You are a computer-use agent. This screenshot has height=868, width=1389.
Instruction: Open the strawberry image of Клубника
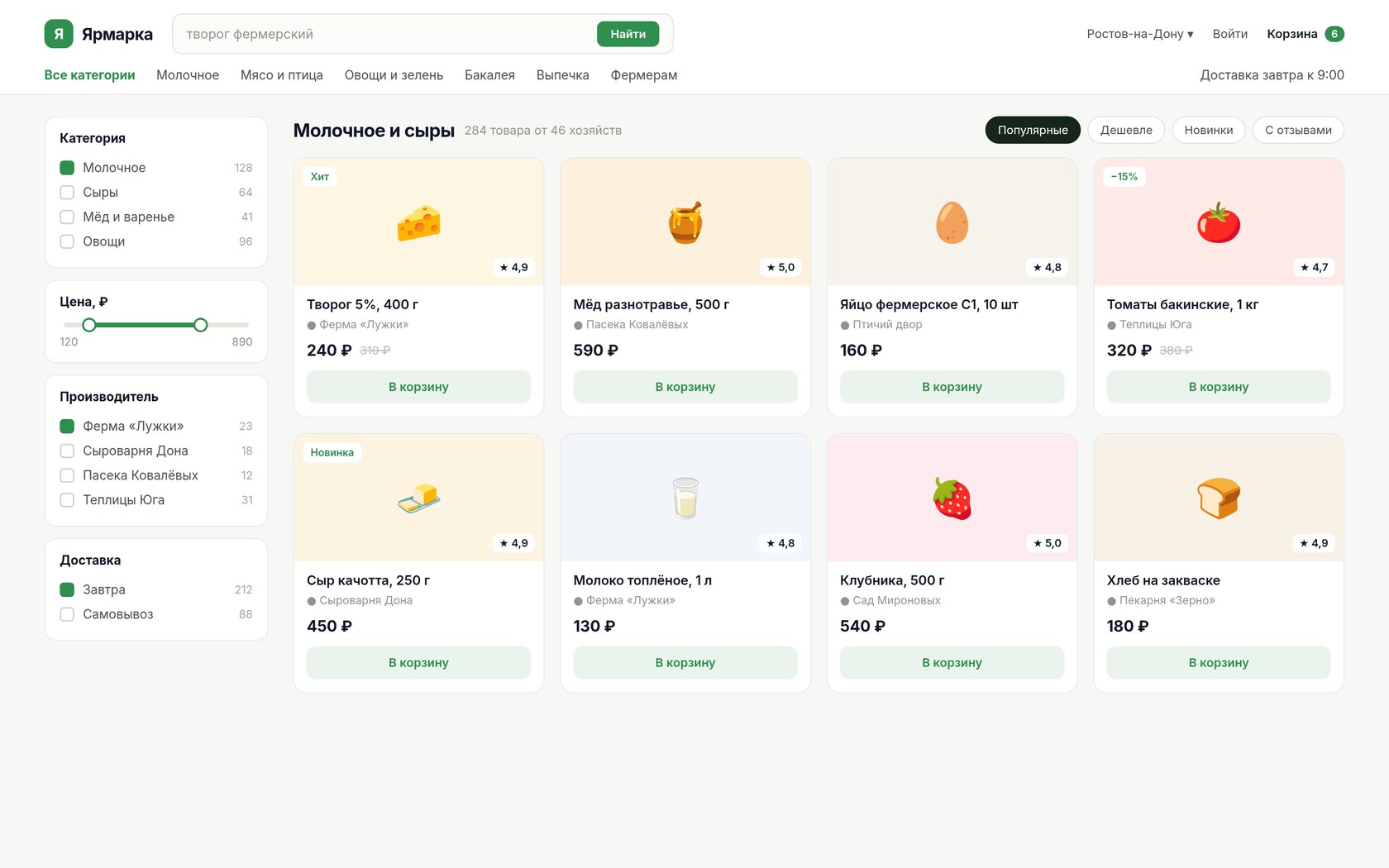(952, 498)
